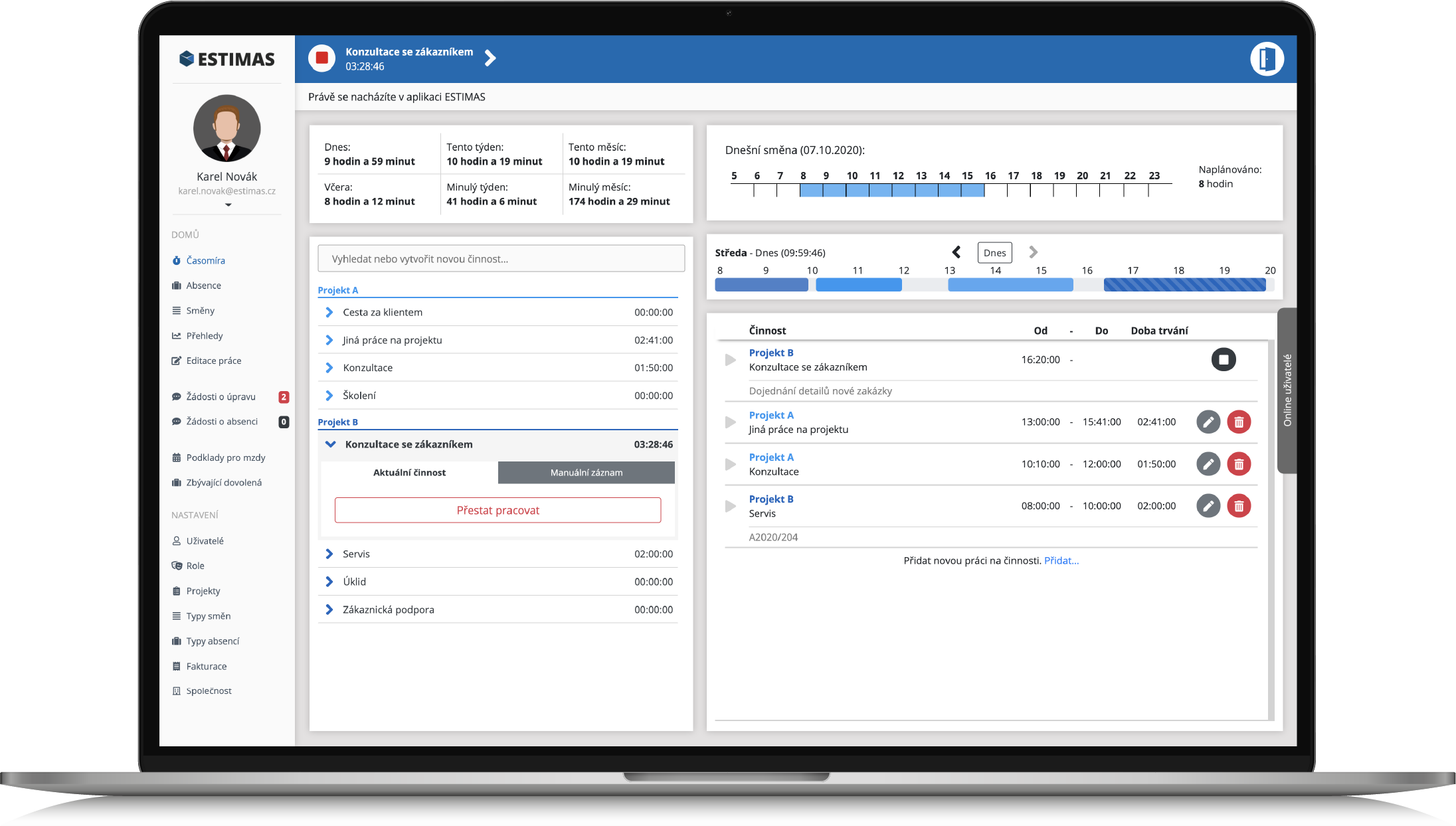1456x826 pixels.
Task: Expand the Cesta za klientem activity
Action: [329, 312]
